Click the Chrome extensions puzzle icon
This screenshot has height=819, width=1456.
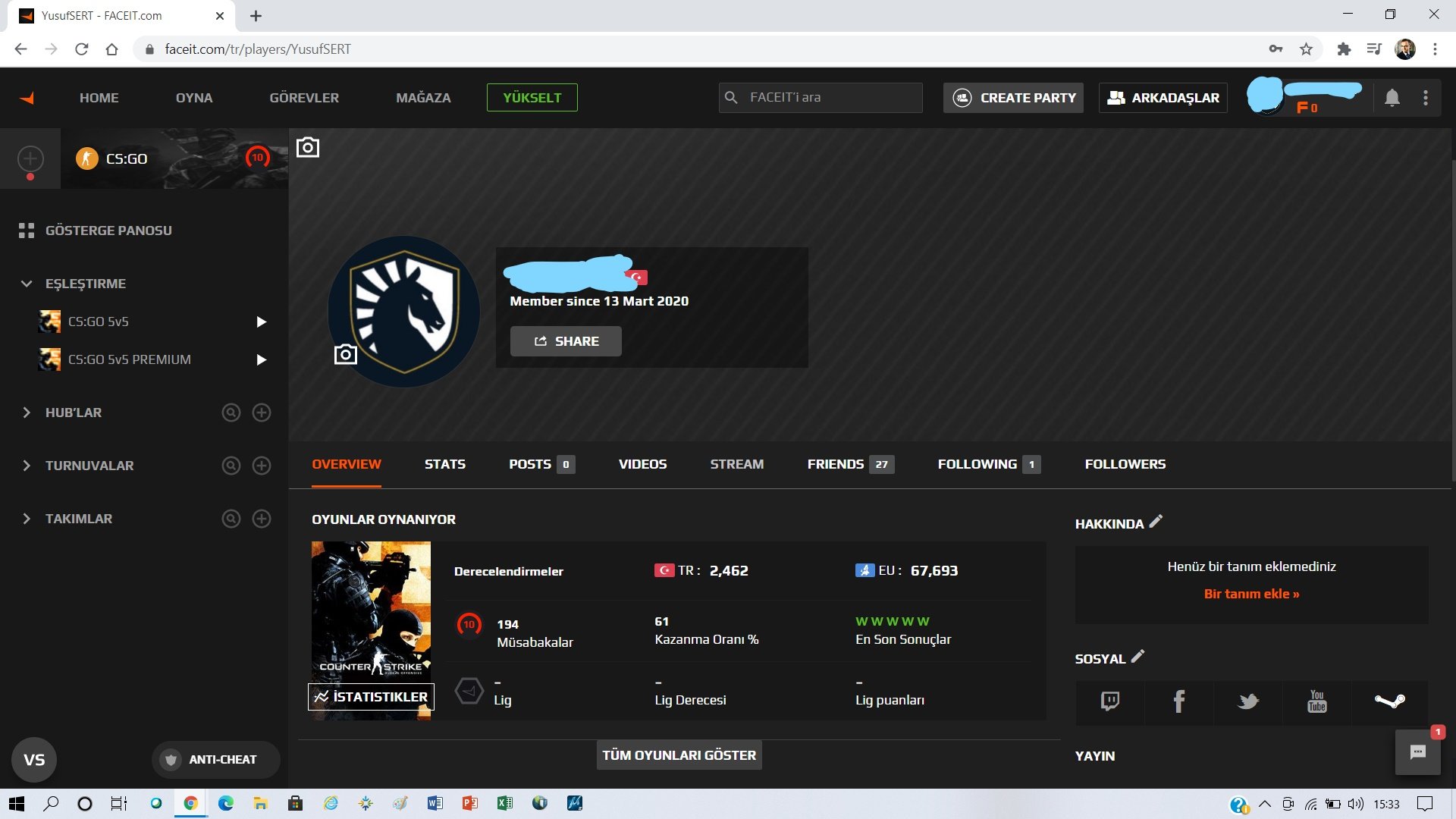1344,49
